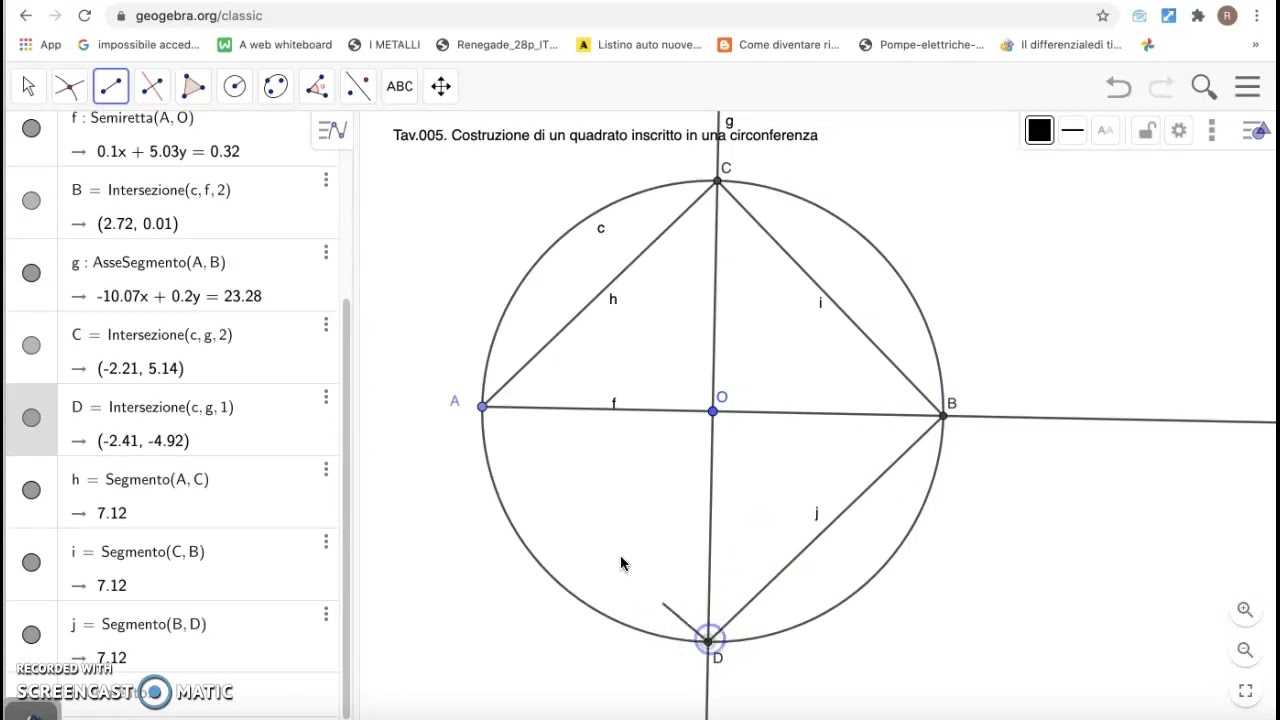Open the GeoGebra hamburger main menu
The height and width of the screenshot is (720, 1280).
click(1247, 87)
